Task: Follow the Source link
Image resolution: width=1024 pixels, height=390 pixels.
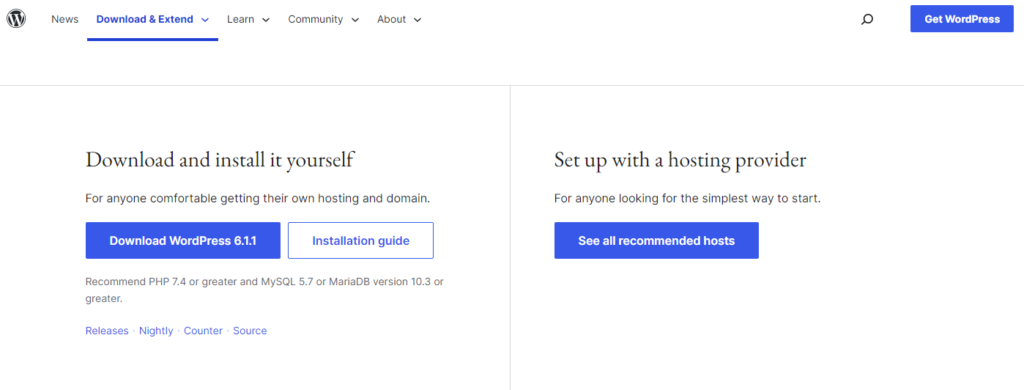Action: point(250,331)
